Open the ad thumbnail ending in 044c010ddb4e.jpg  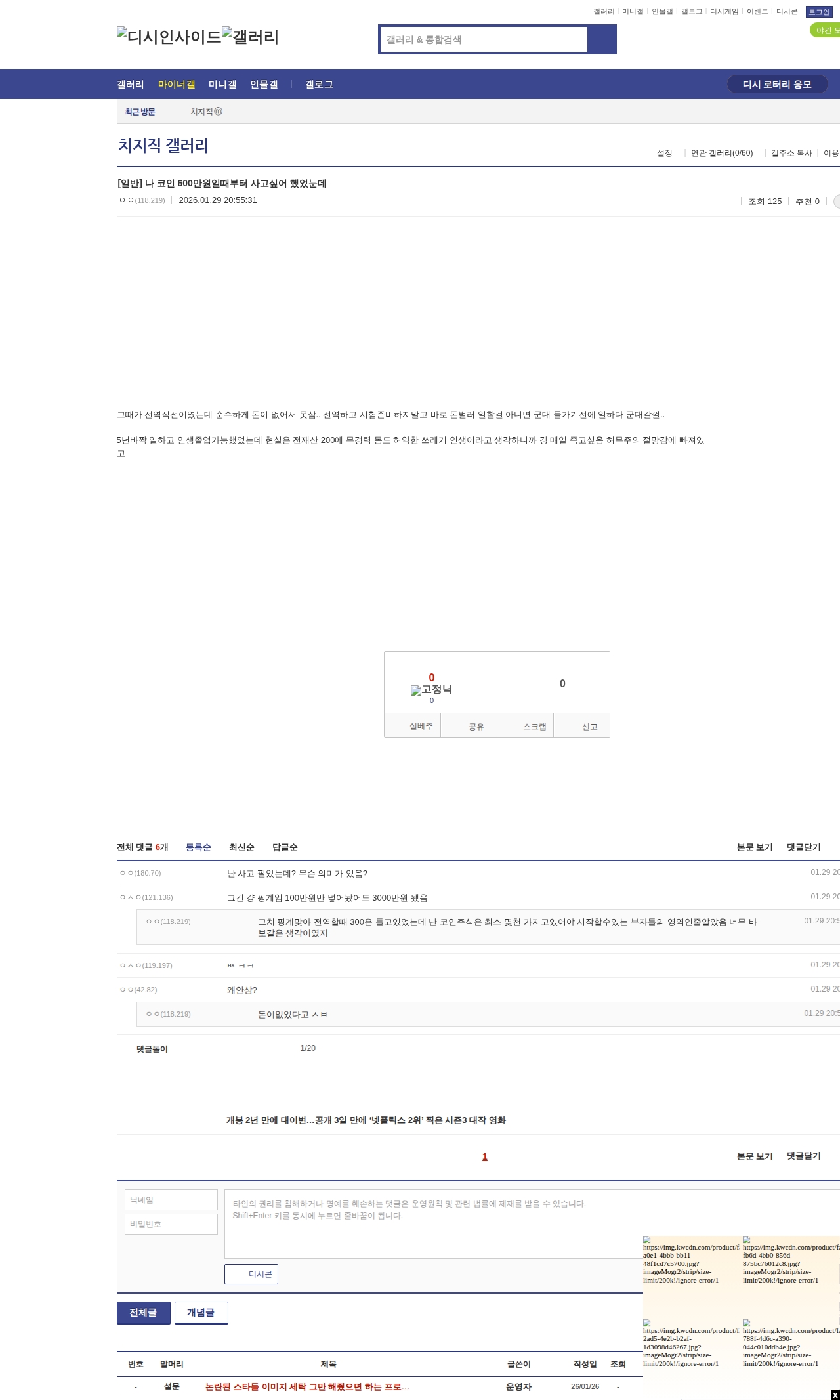click(791, 1343)
